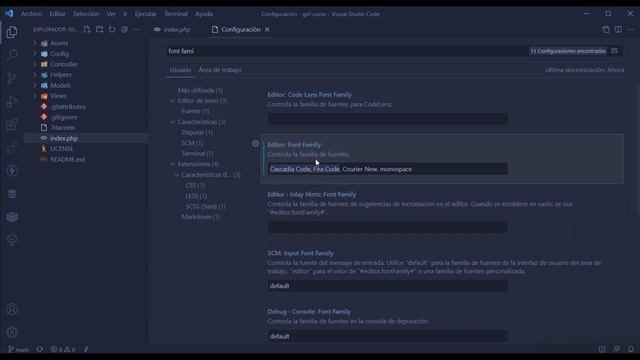Open the lightning bolt extension in activity bar
Screen dimensions: 640x360
(12, 171)
